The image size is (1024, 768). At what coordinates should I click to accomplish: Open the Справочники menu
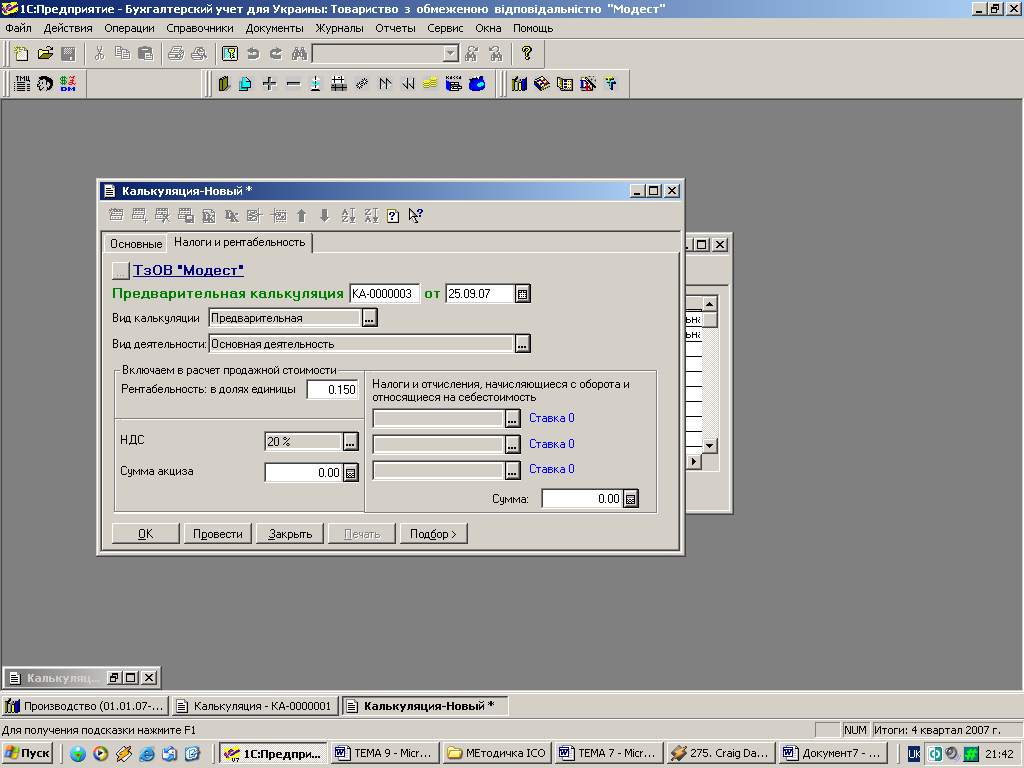(200, 28)
